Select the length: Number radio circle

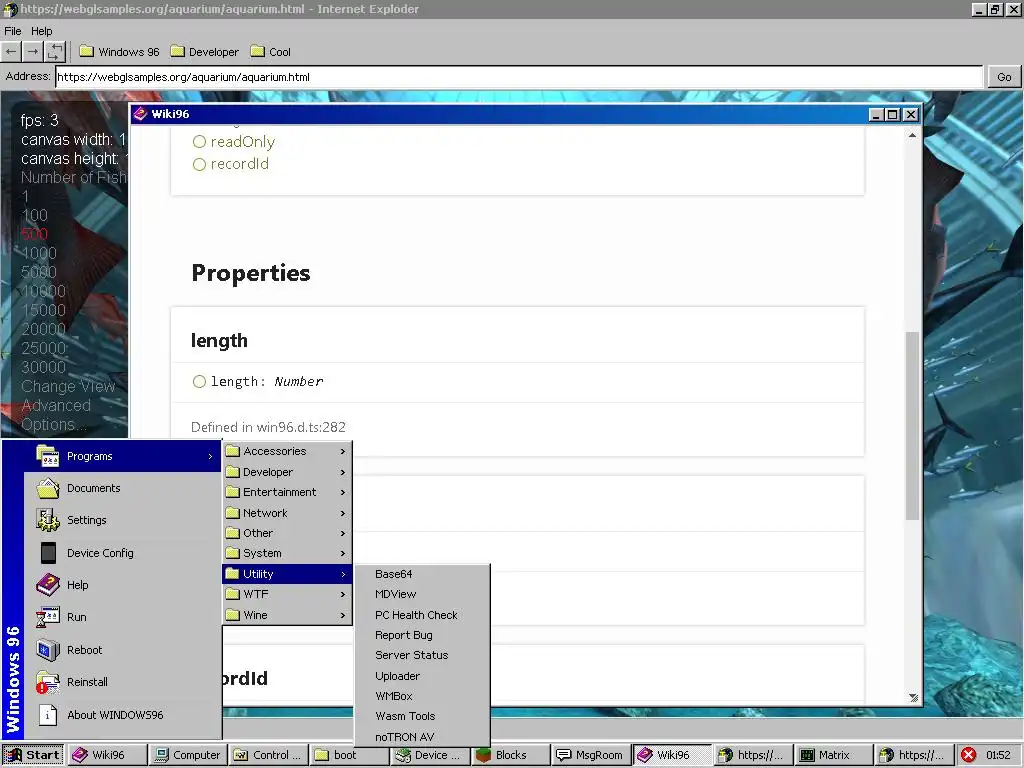(199, 381)
